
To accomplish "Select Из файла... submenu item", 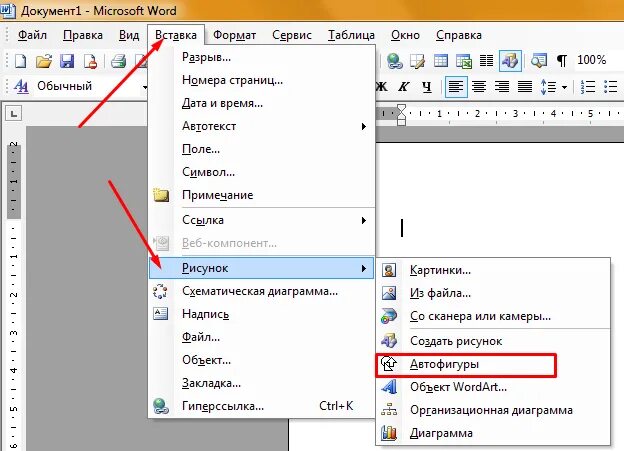I will (493, 293).
